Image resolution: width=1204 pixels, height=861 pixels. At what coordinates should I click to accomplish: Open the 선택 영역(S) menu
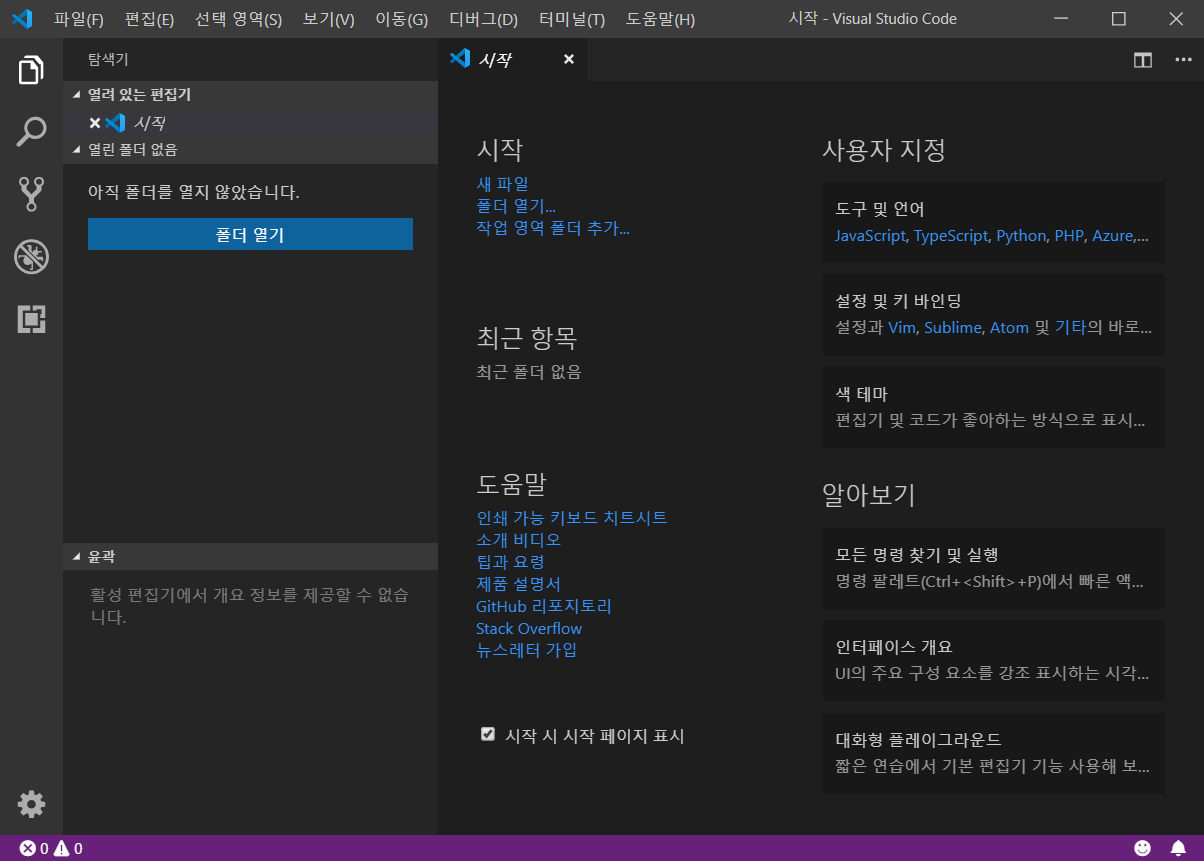tap(238, 19)
